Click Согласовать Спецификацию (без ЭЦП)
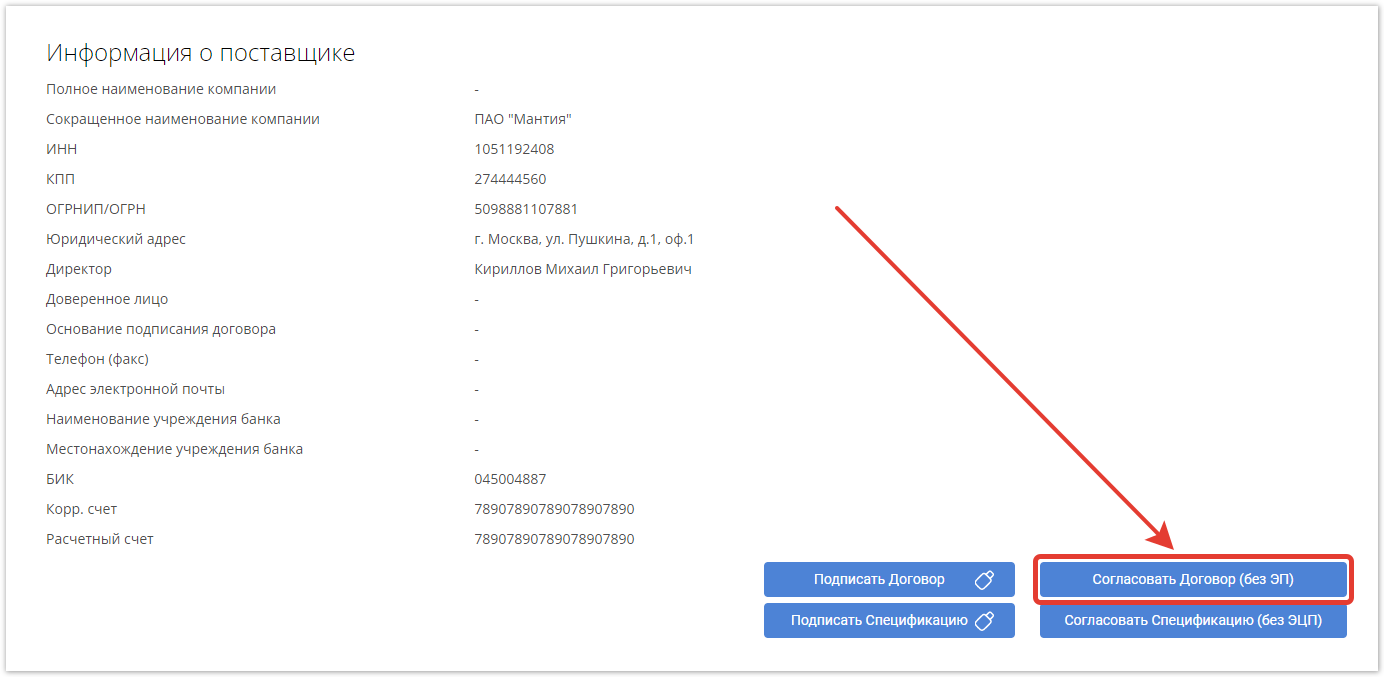This screenshot has width=1384, height=677. [x=1193, y=621]
